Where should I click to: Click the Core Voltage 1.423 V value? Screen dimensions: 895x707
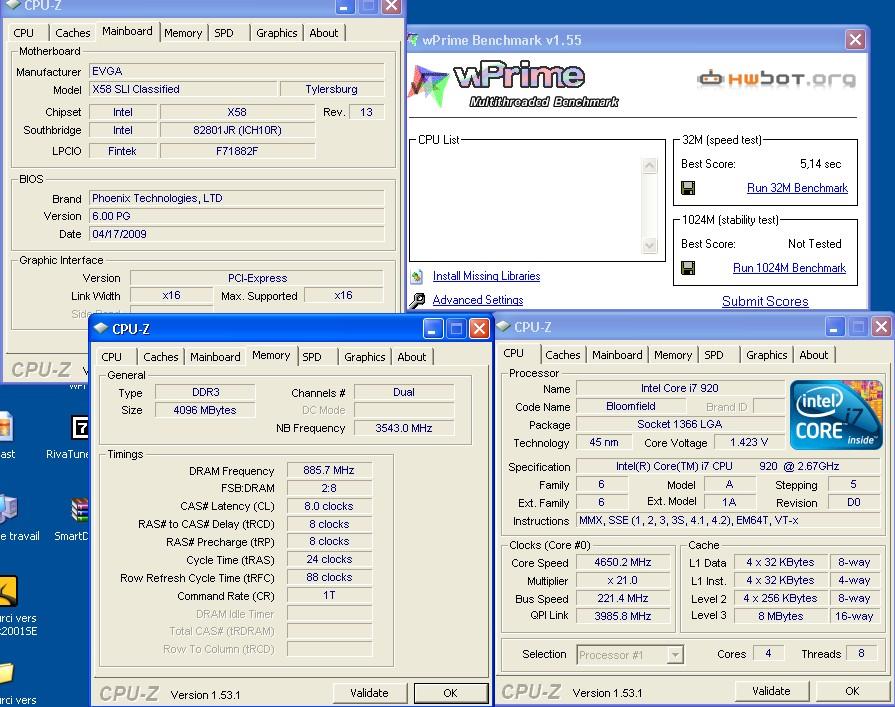pos(748,442)
